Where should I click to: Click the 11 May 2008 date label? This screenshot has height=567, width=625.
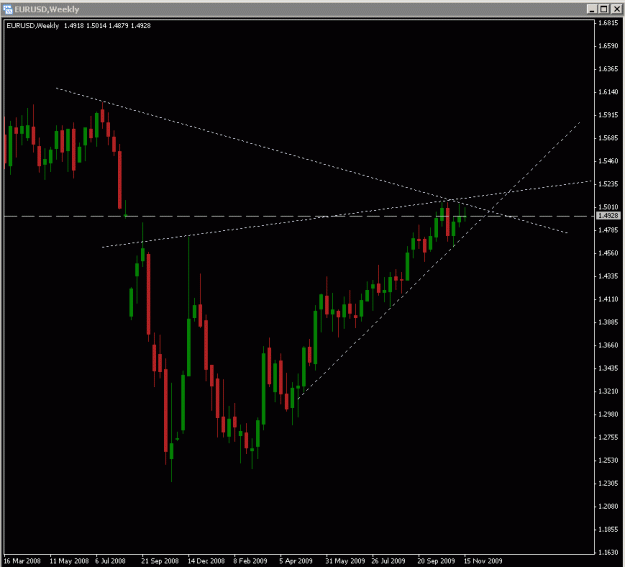[x=69, y=561]
